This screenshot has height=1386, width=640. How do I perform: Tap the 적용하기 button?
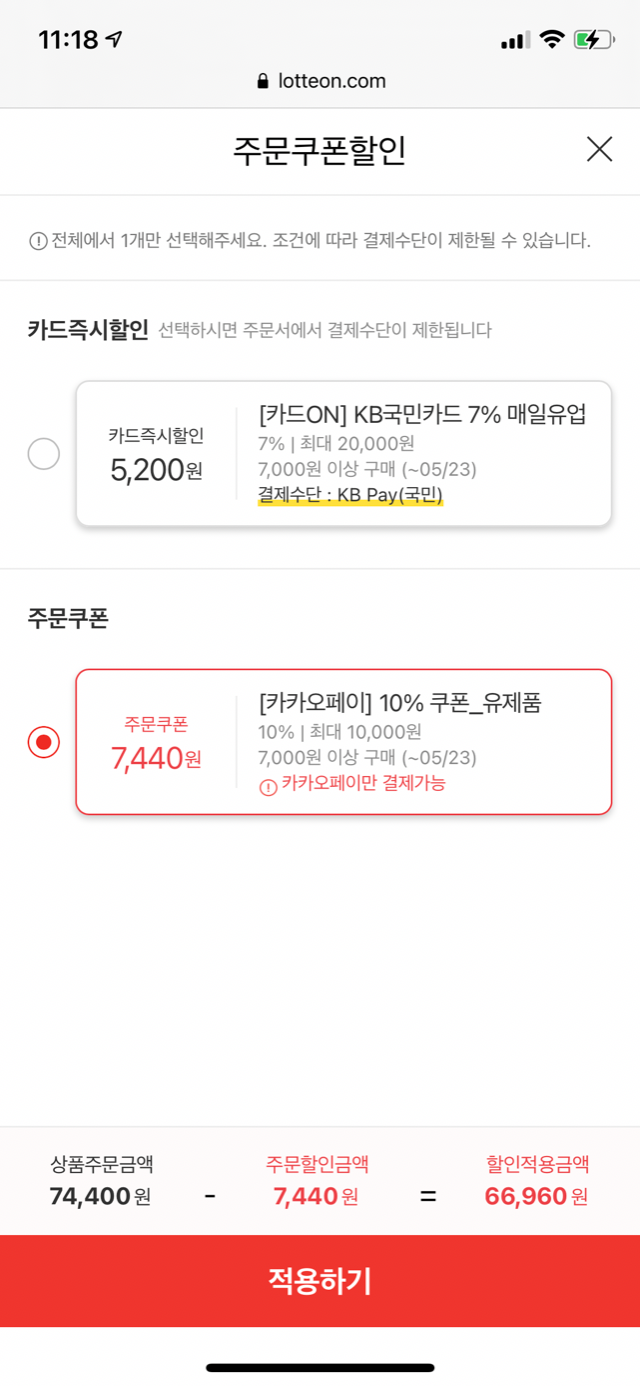320,1281
